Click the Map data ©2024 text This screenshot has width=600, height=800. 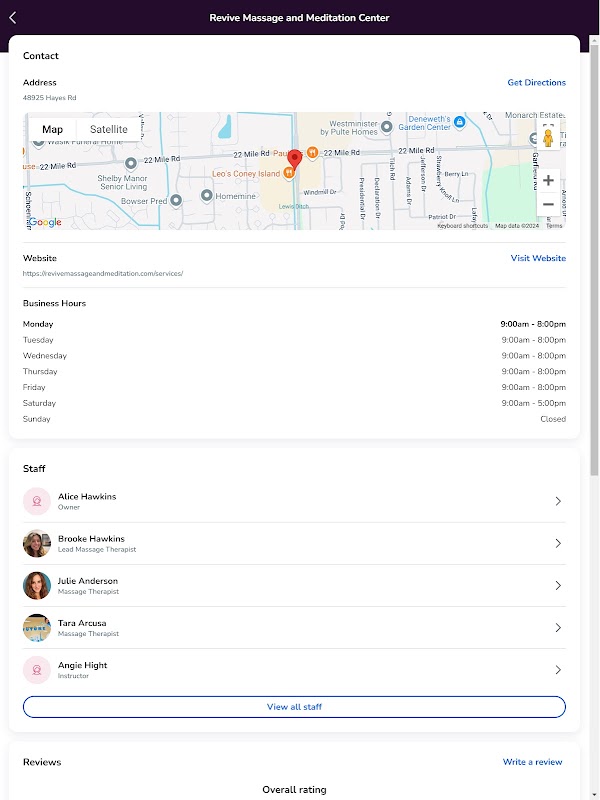tap(517, 226)
